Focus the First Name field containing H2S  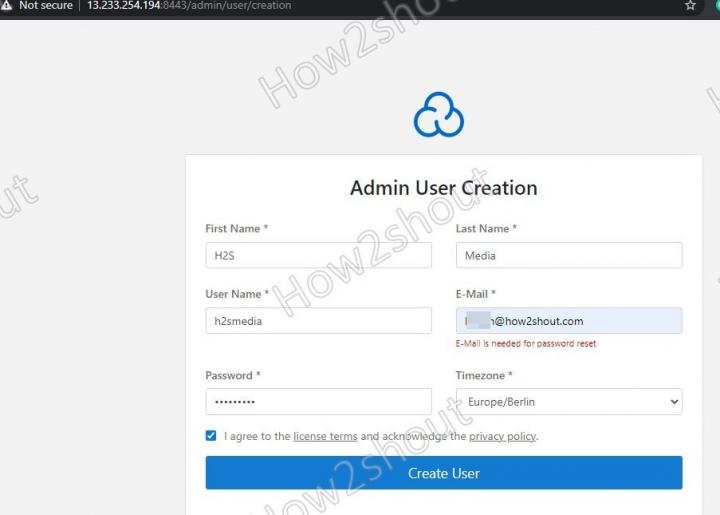pyautogui.click(x=318, y=256)
